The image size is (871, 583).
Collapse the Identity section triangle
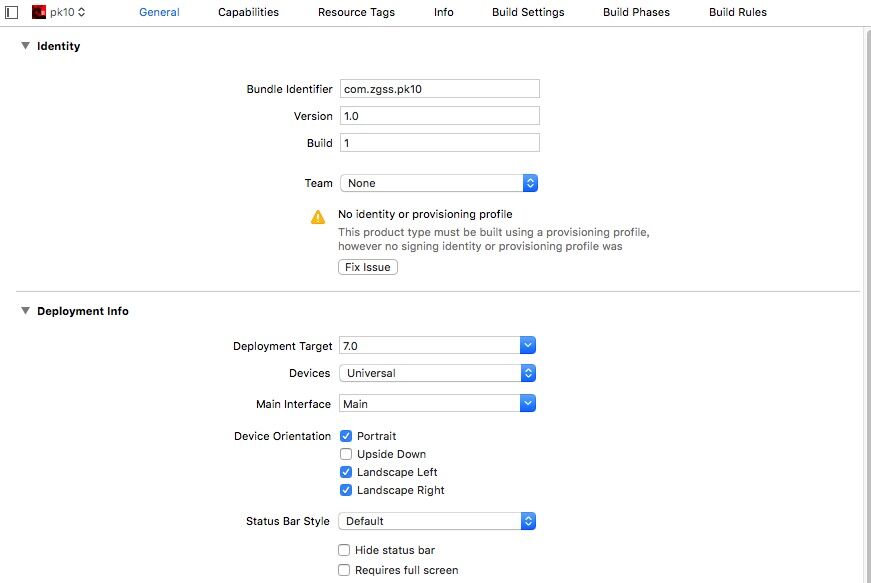[26, 46]
